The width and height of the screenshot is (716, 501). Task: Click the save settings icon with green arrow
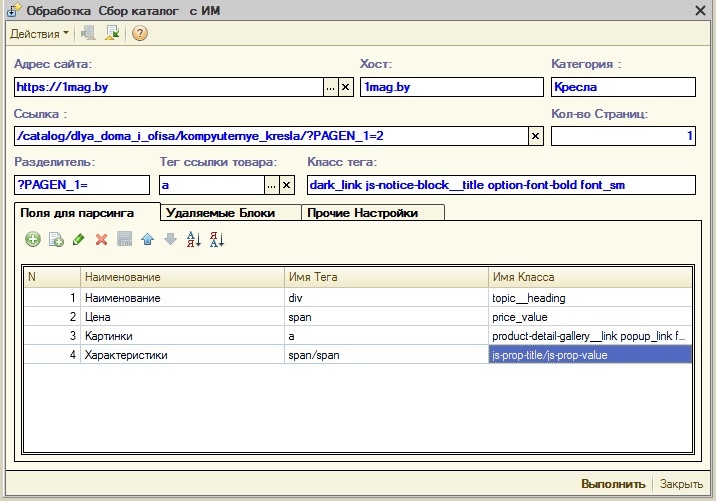[x=112, y=33]
